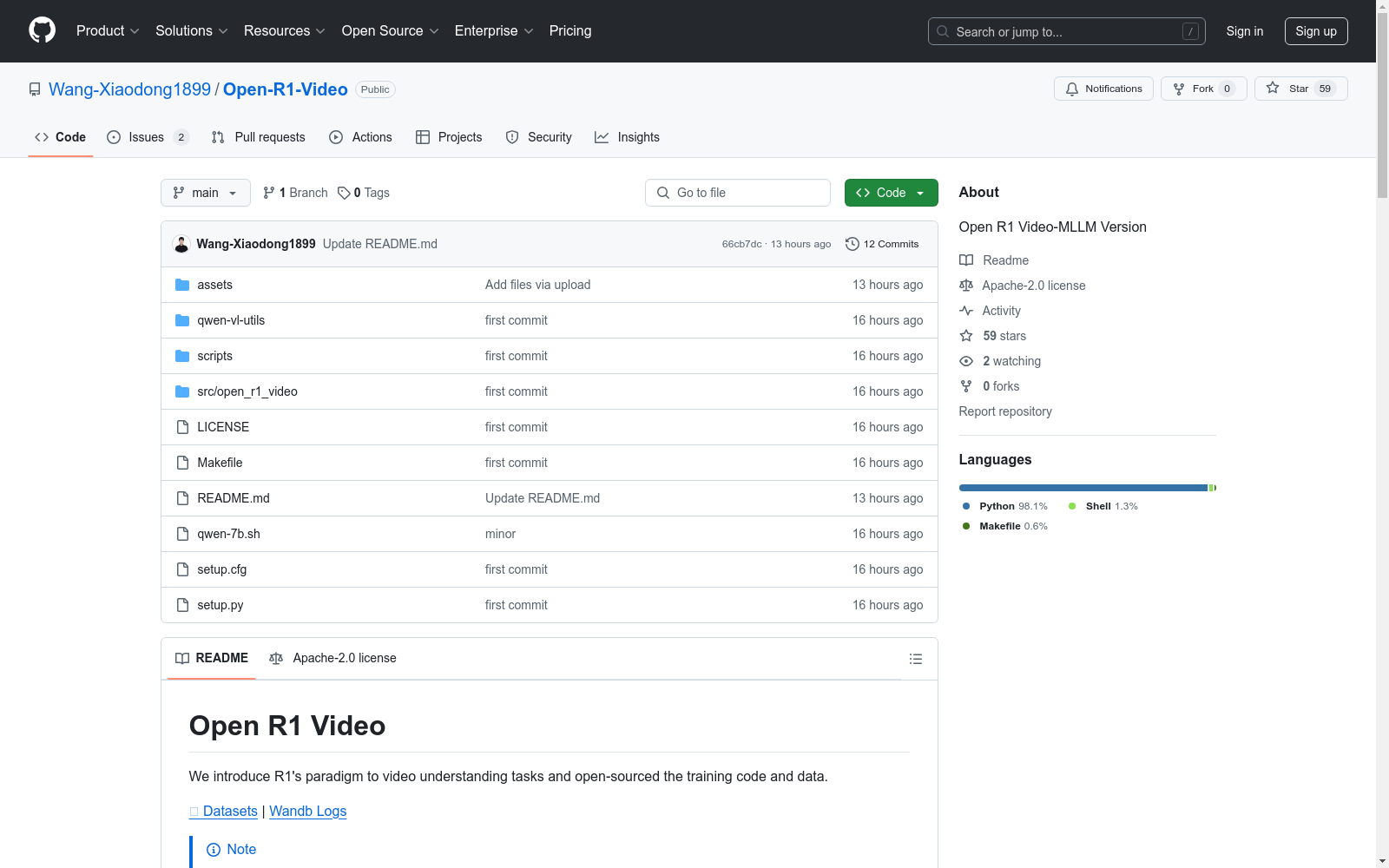Screen dimensions: 1389x868
Task: Click the setup.py file icon
Action: click(182, 605)
